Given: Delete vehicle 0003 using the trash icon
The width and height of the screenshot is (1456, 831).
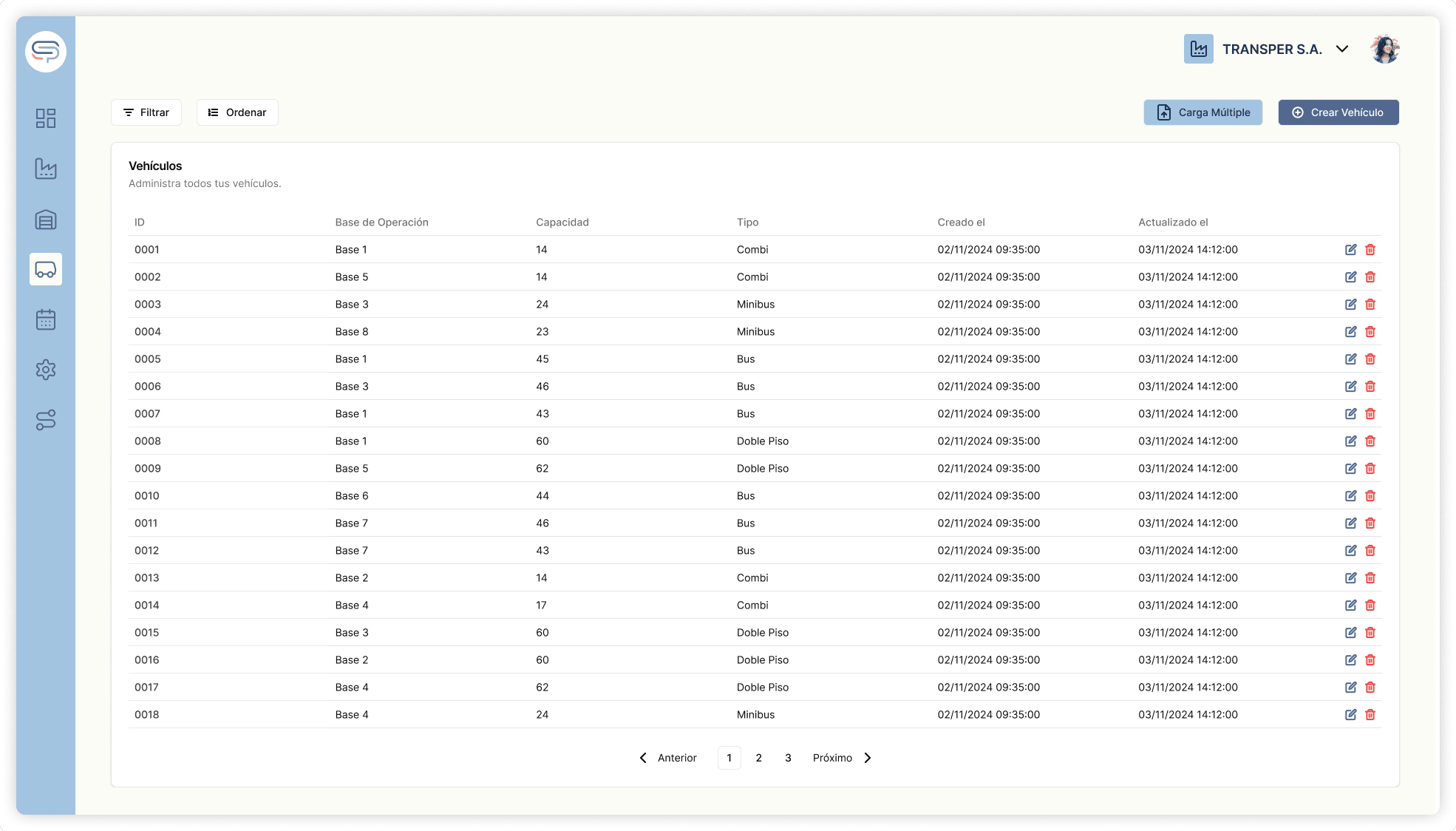Looking at the screenshot, I should point(1371,304).
